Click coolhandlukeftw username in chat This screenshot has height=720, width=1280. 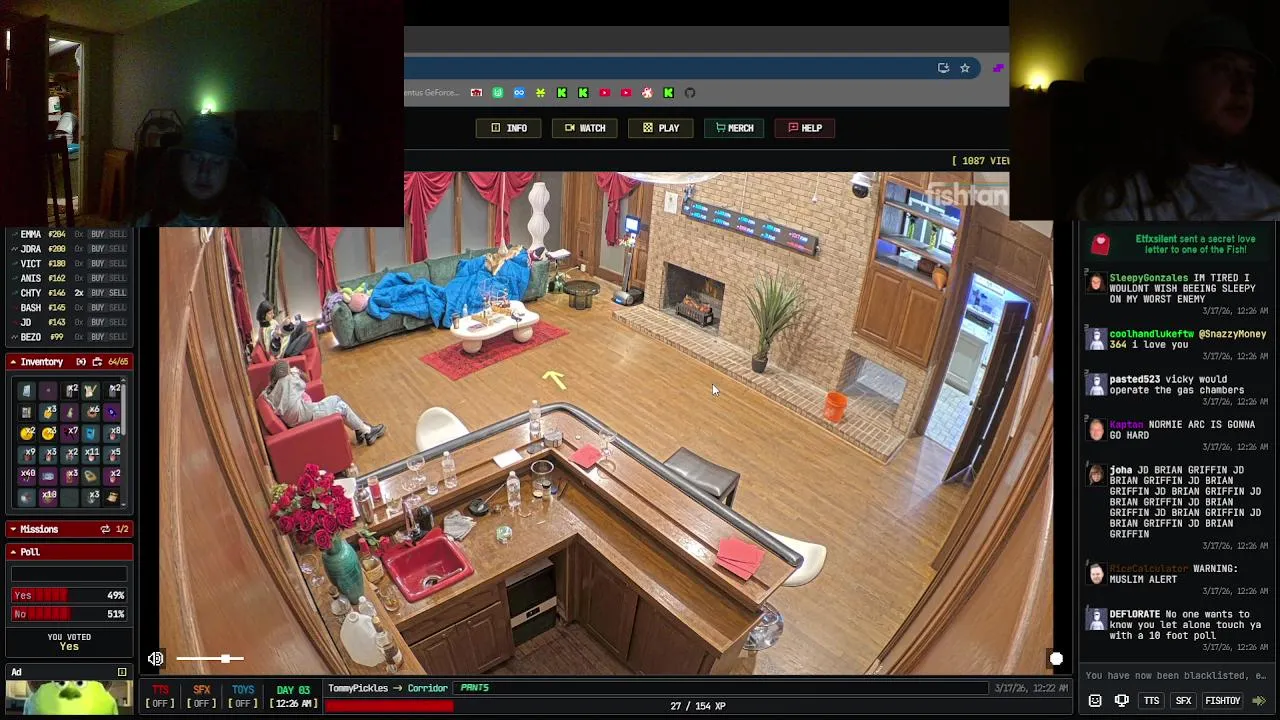coord(1152,334)
